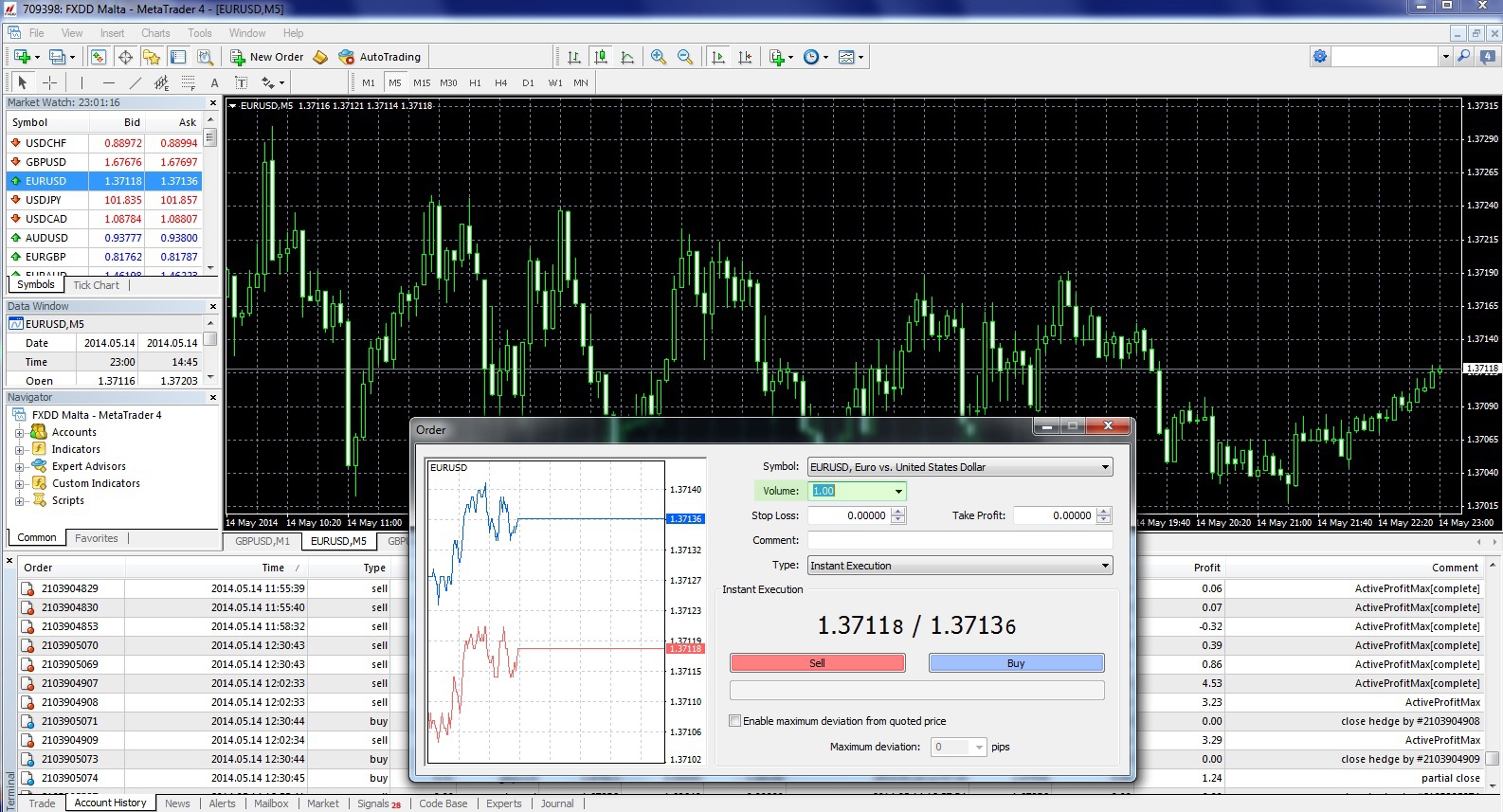
Task: Open the Arrows objects dropdown
Action: [x=273, y=82]
